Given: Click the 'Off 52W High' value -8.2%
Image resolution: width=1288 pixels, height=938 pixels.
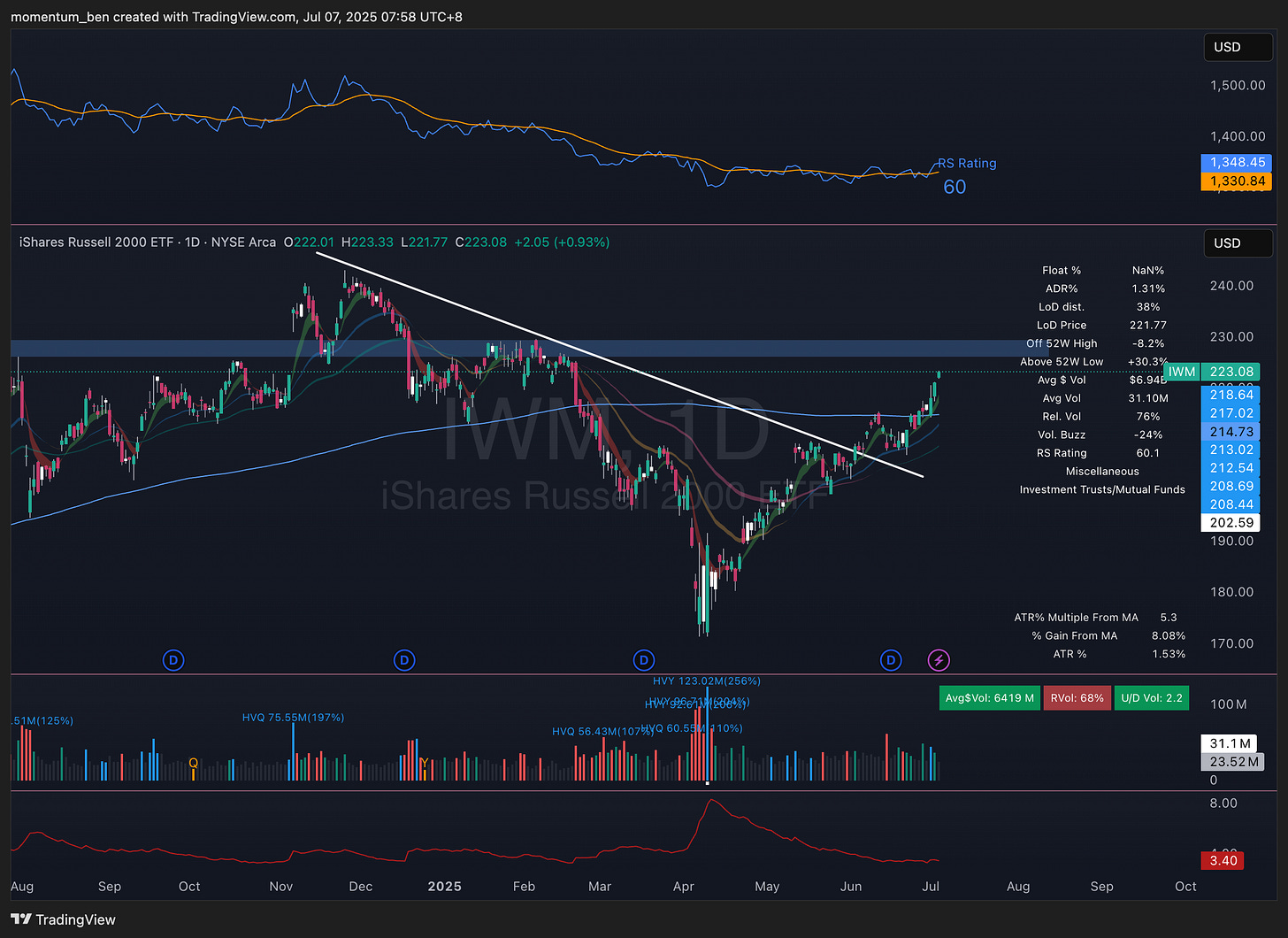Looking at the screenshot, I should coord(1148,343).
